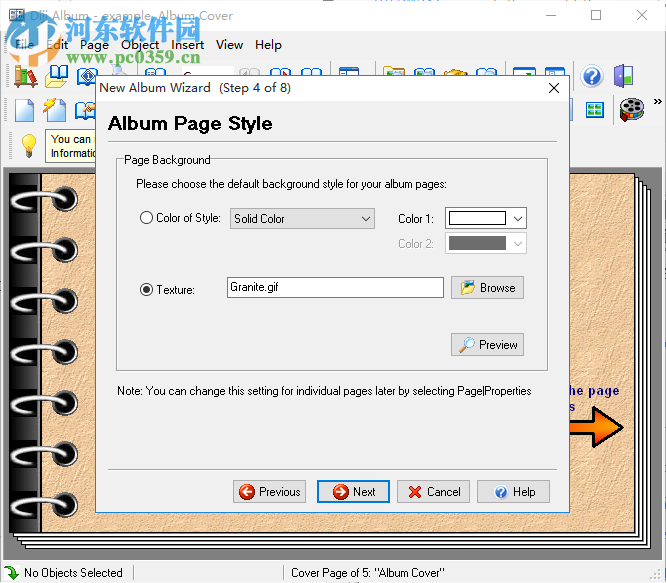Click the green arrow icon in status bar
This screenshot has height=583, width=666.
pos(11,573)
